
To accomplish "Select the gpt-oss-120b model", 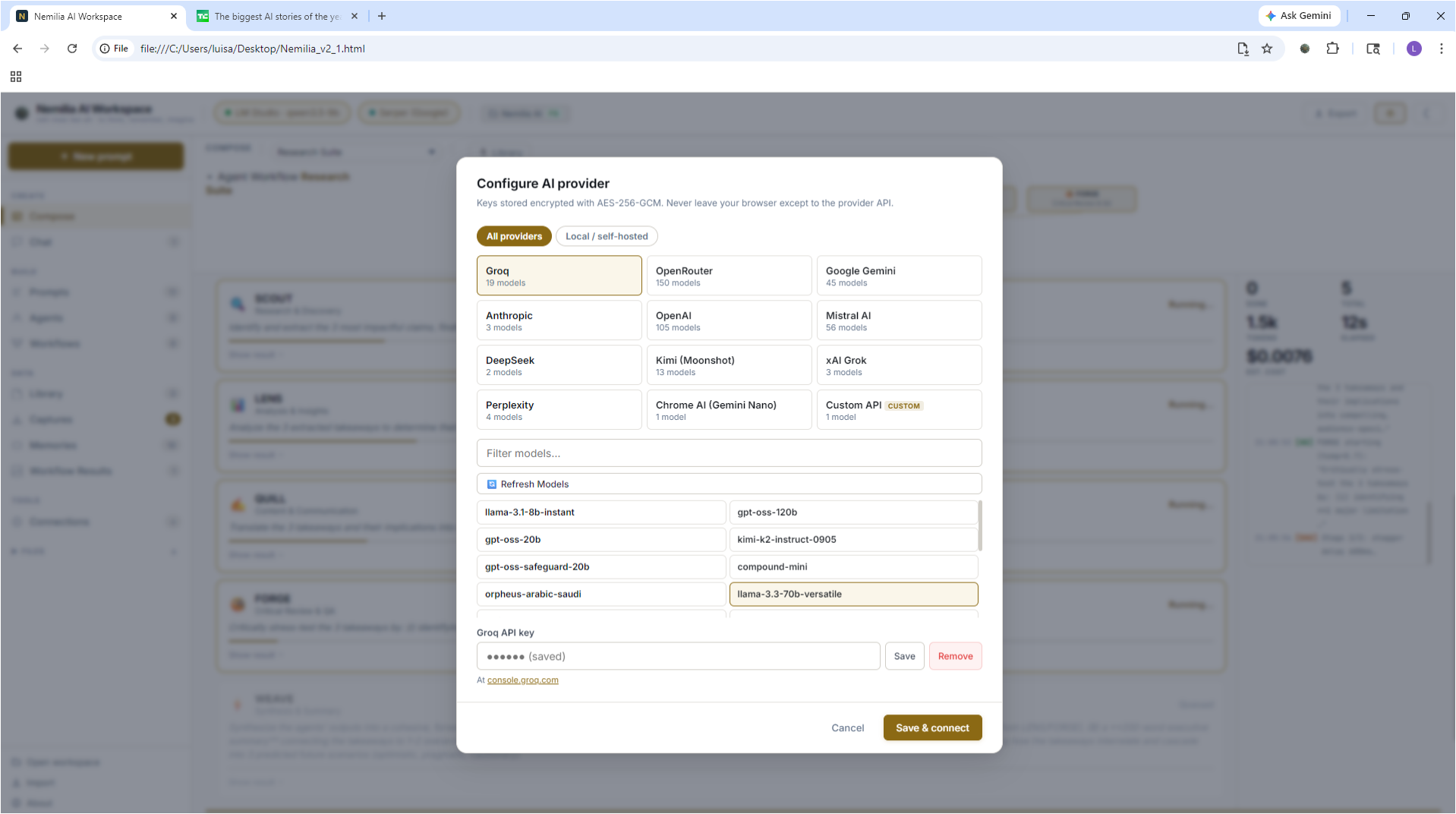I will [853, 512].
